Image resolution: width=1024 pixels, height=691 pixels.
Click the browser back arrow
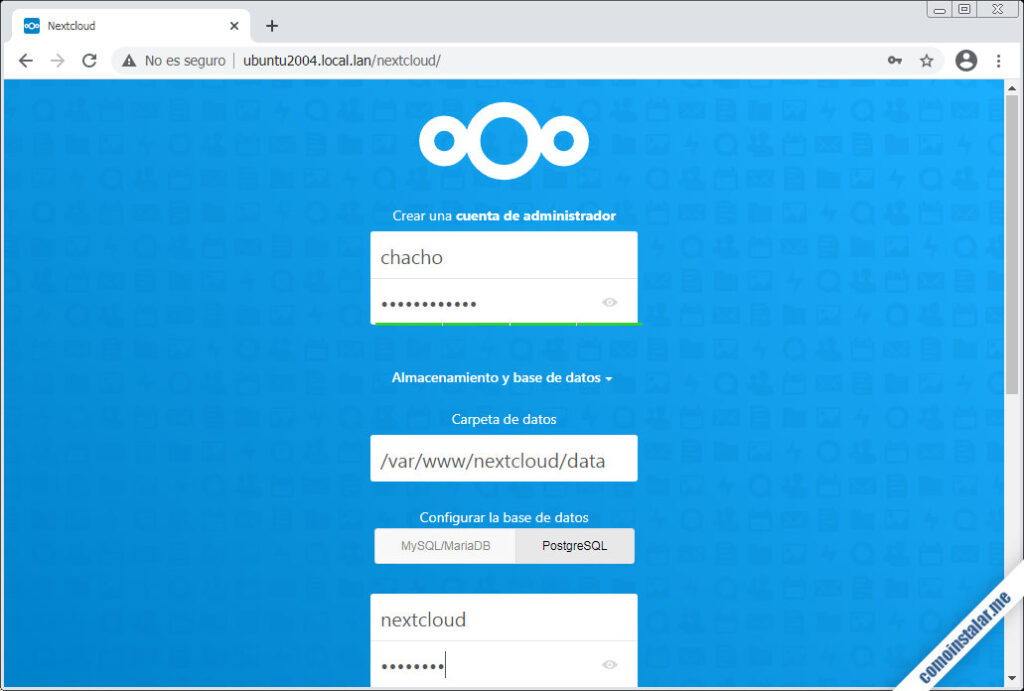[26, 61]
